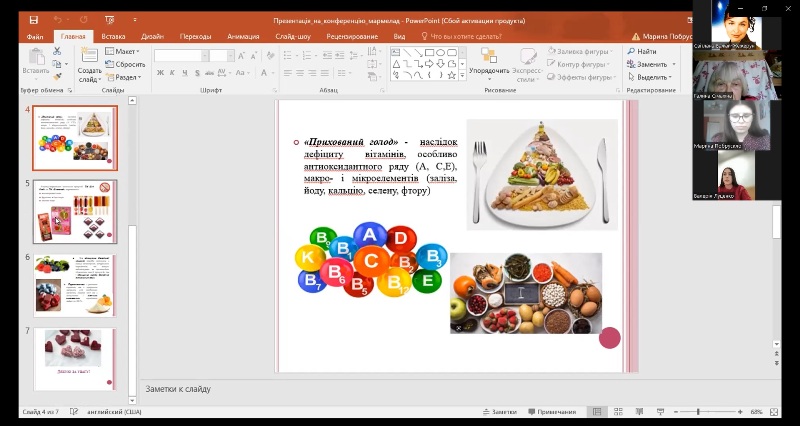The width and height of the screenshot is (800, 426).
Task: Toggle Примечания comments pane
Action: [551, 411]
